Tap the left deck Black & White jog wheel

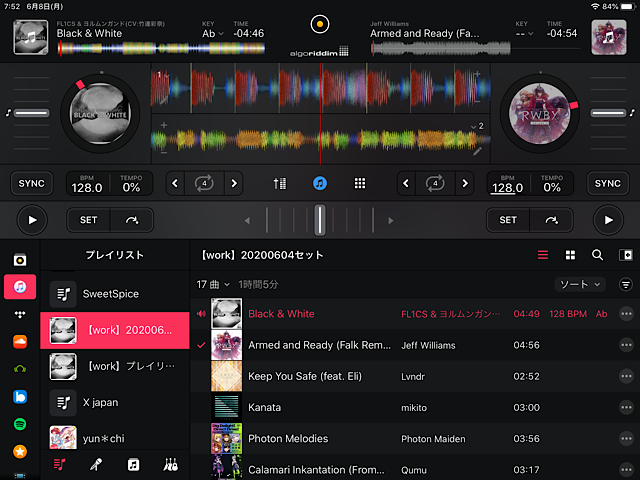(x=100, y=114)
